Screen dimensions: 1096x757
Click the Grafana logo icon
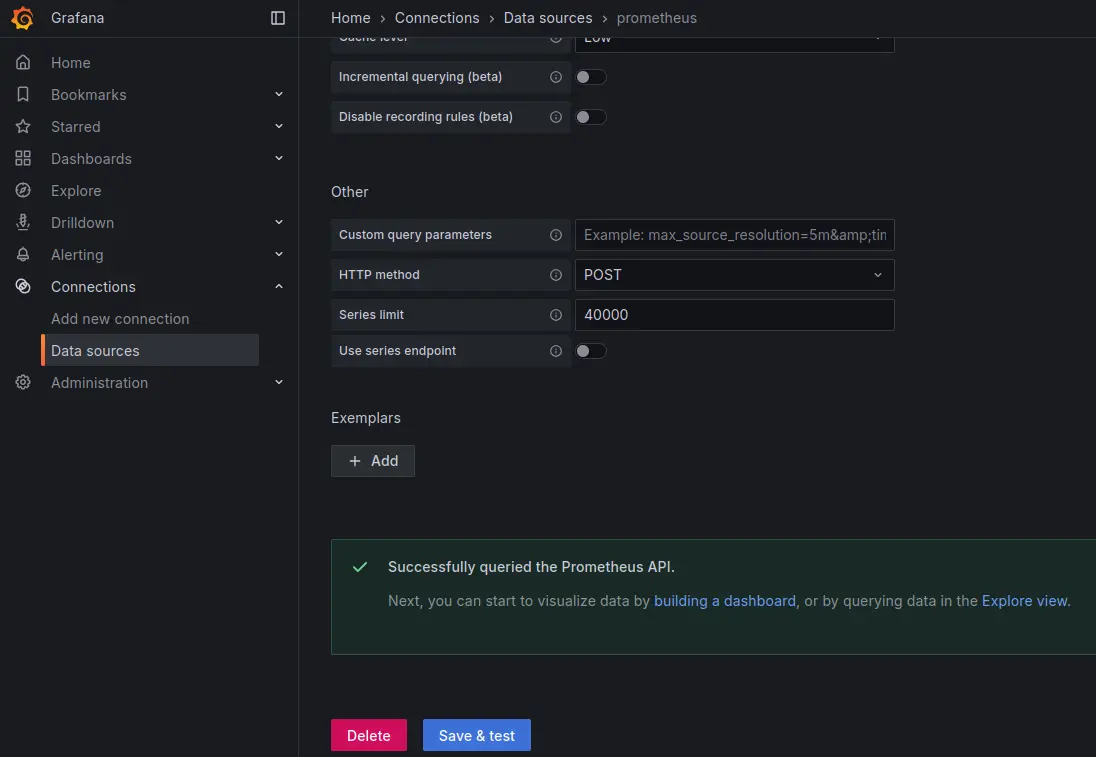click(23, 18)
